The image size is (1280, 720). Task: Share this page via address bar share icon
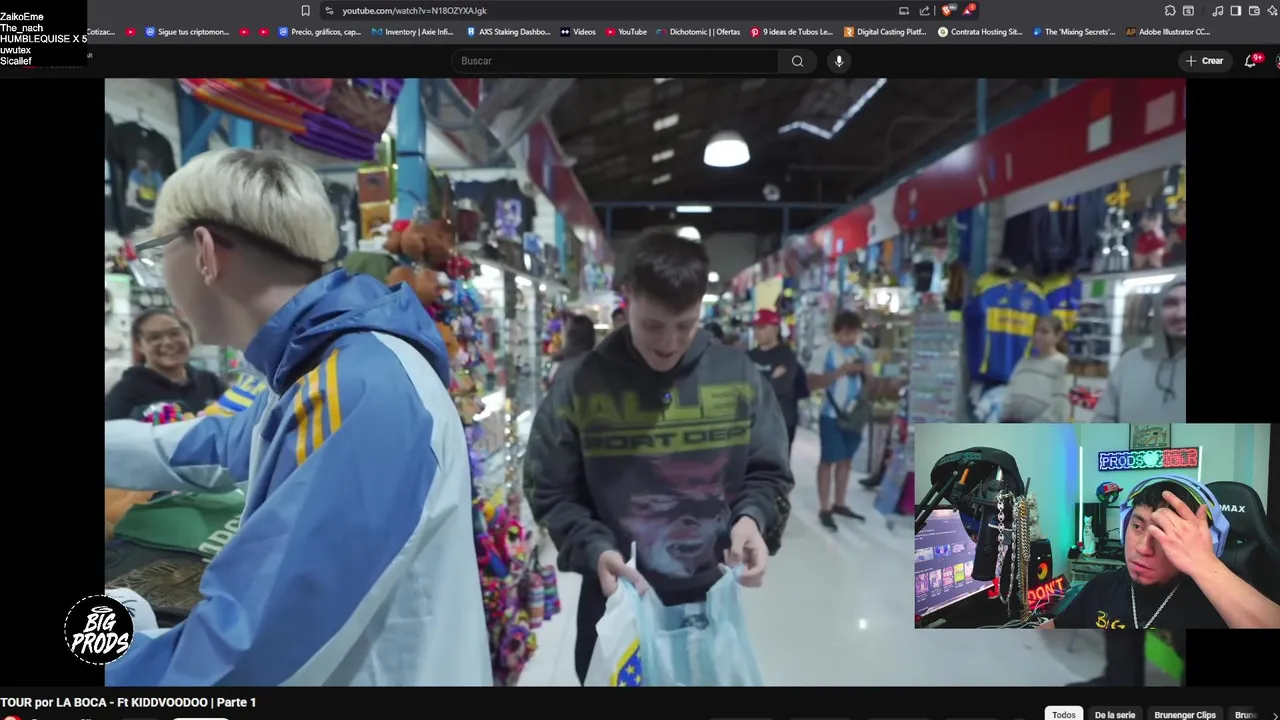(924, 11)
